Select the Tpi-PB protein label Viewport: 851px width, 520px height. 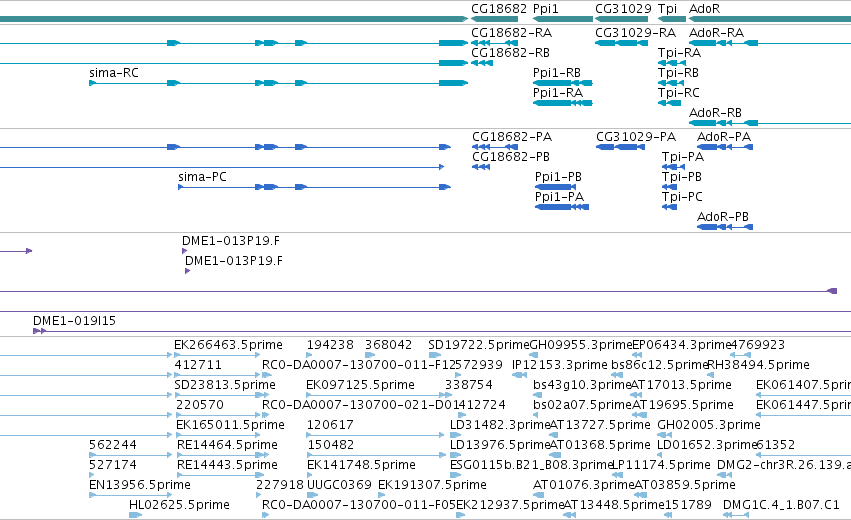pyautogui.click(x=682, y=177)
